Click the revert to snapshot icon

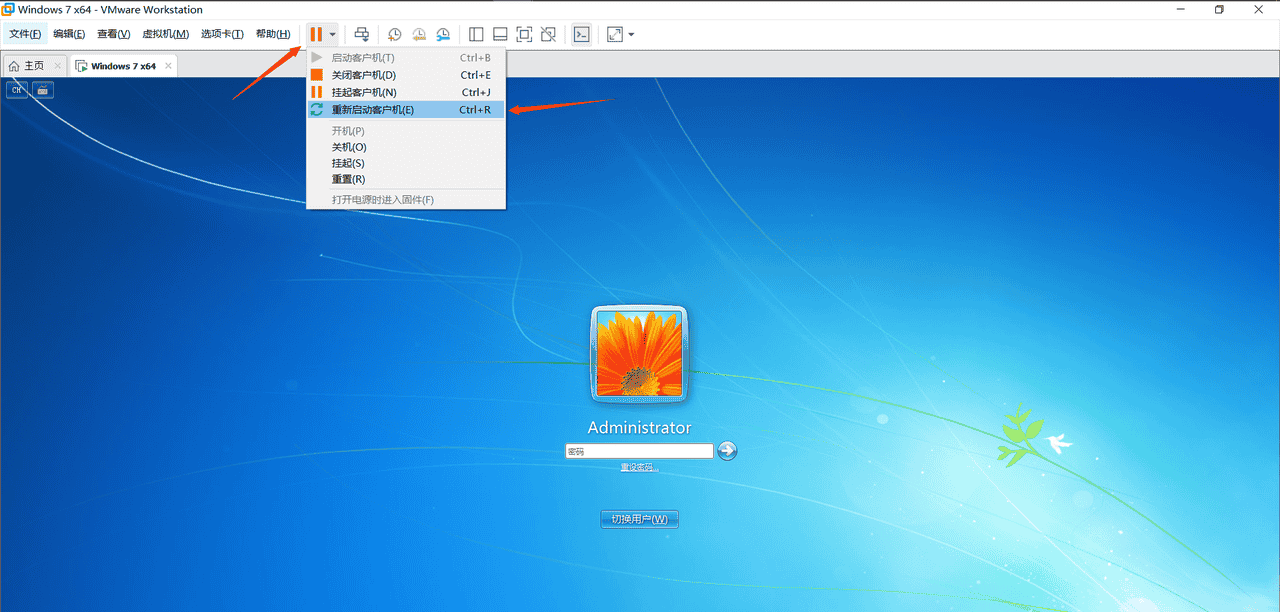[418, 33]
